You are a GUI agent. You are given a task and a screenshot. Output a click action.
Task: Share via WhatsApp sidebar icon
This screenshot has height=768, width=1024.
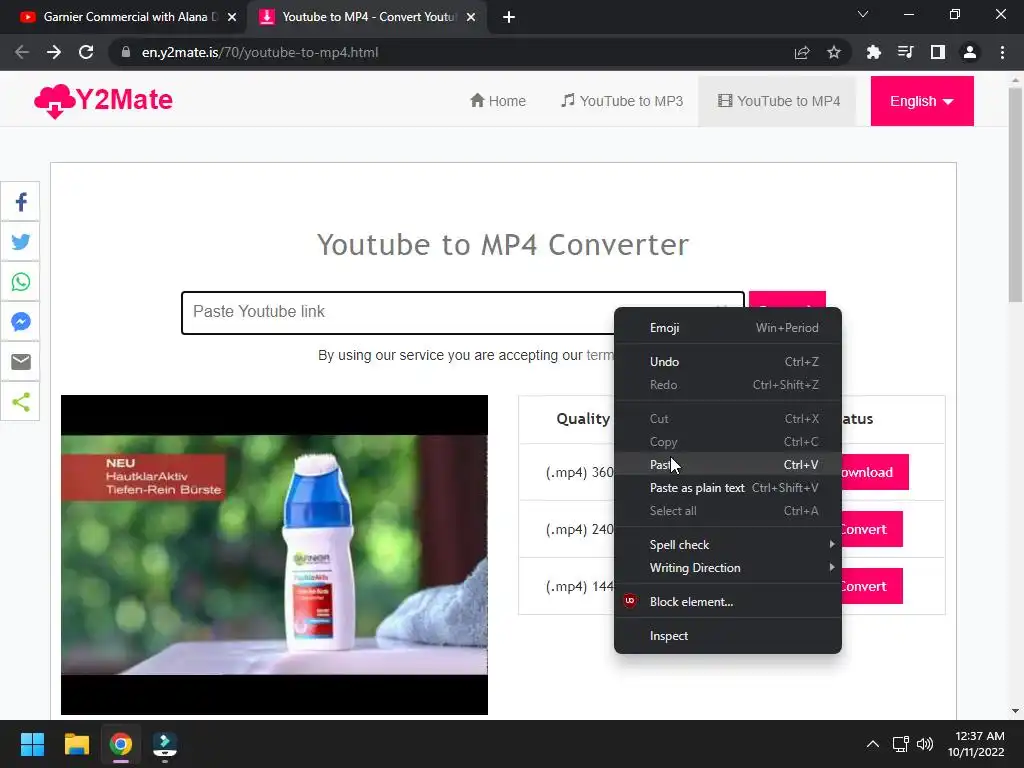click(x=20, y=281)
